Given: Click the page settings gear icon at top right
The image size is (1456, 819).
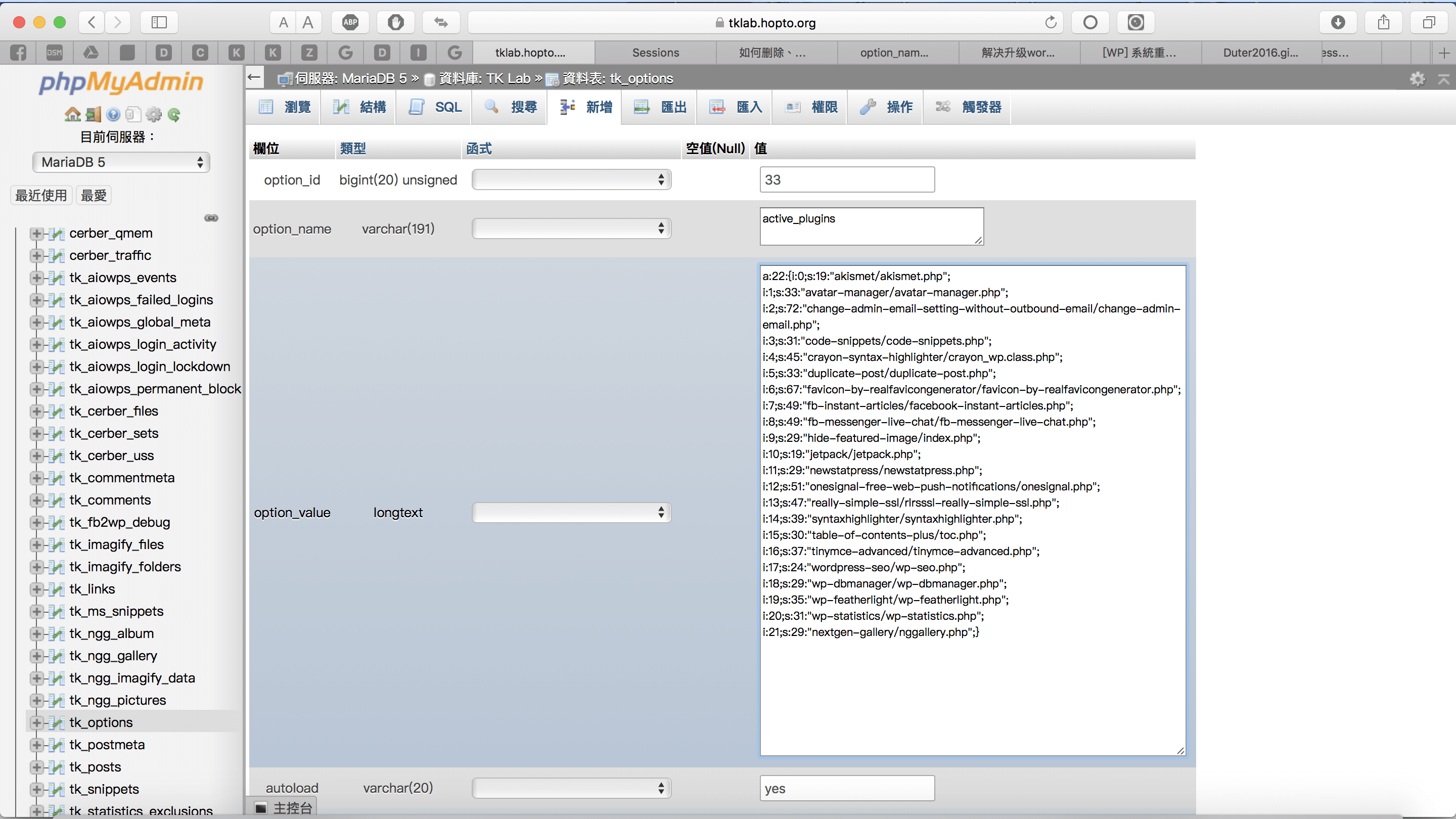Looking at the screenshot, I should pos(1417,78).
